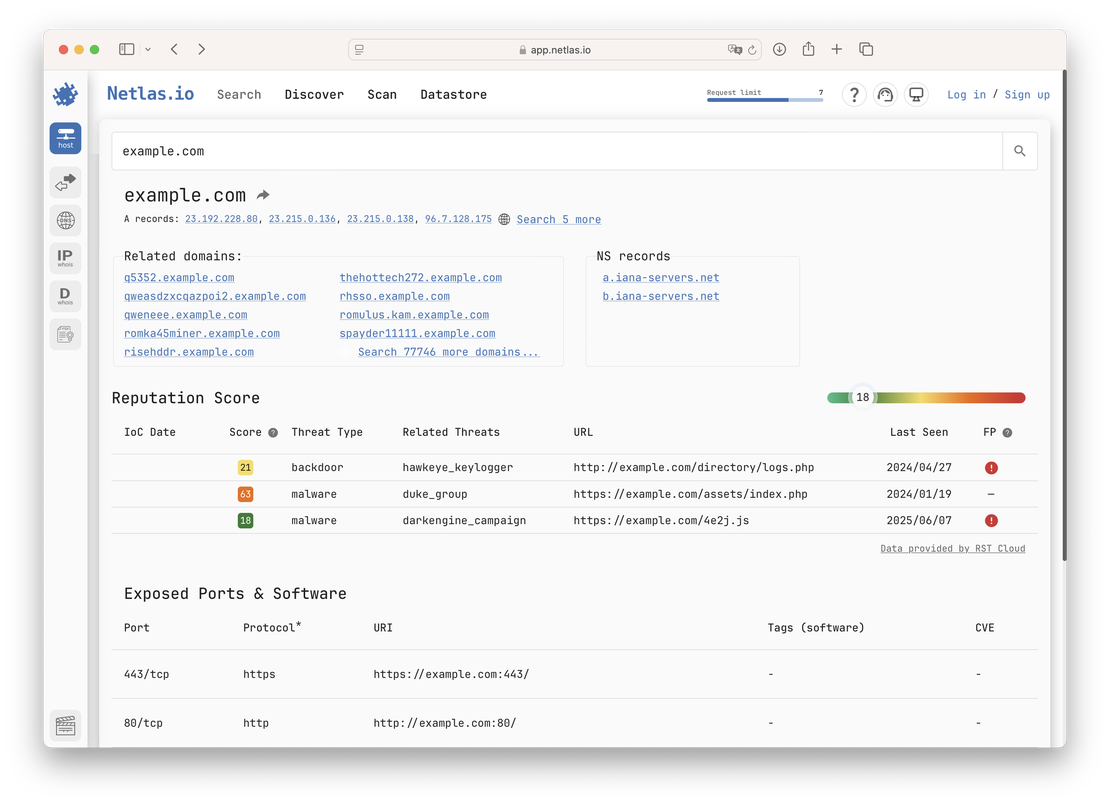Viewport: 1110px width, 805px height.
Task: Expand Search 5 more A records
Action: point(558,219)
